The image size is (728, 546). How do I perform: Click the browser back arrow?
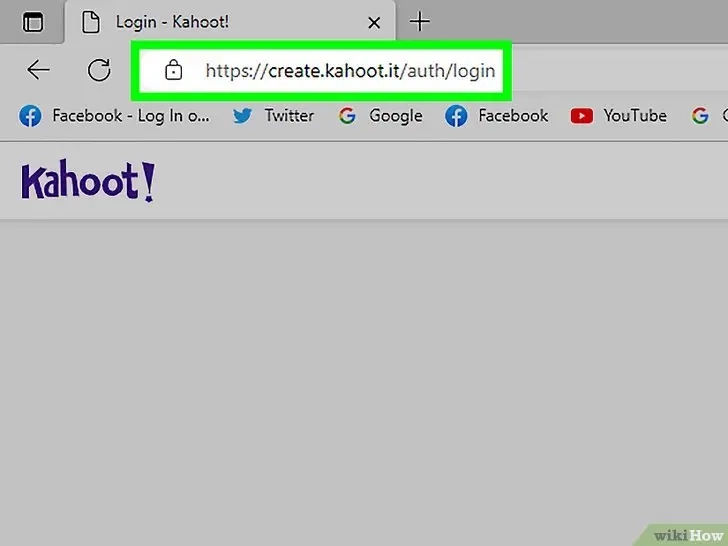pyautogui.click(x=38, y=70)
